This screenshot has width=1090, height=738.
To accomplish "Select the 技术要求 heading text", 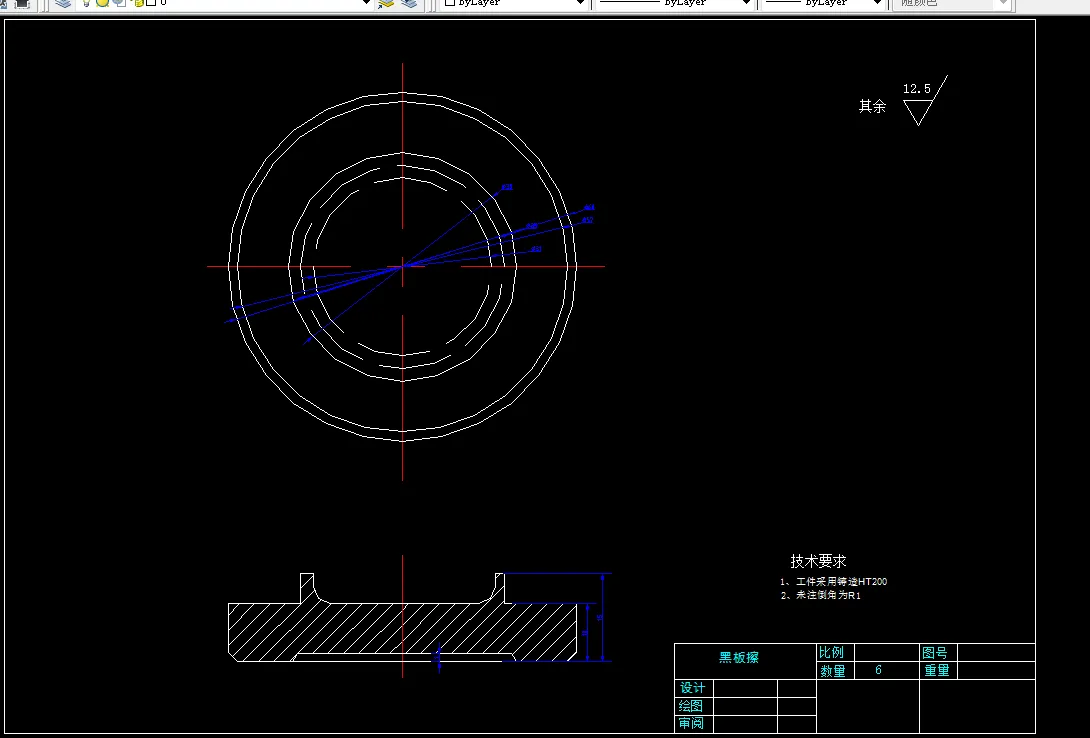I will pos(818,561).
